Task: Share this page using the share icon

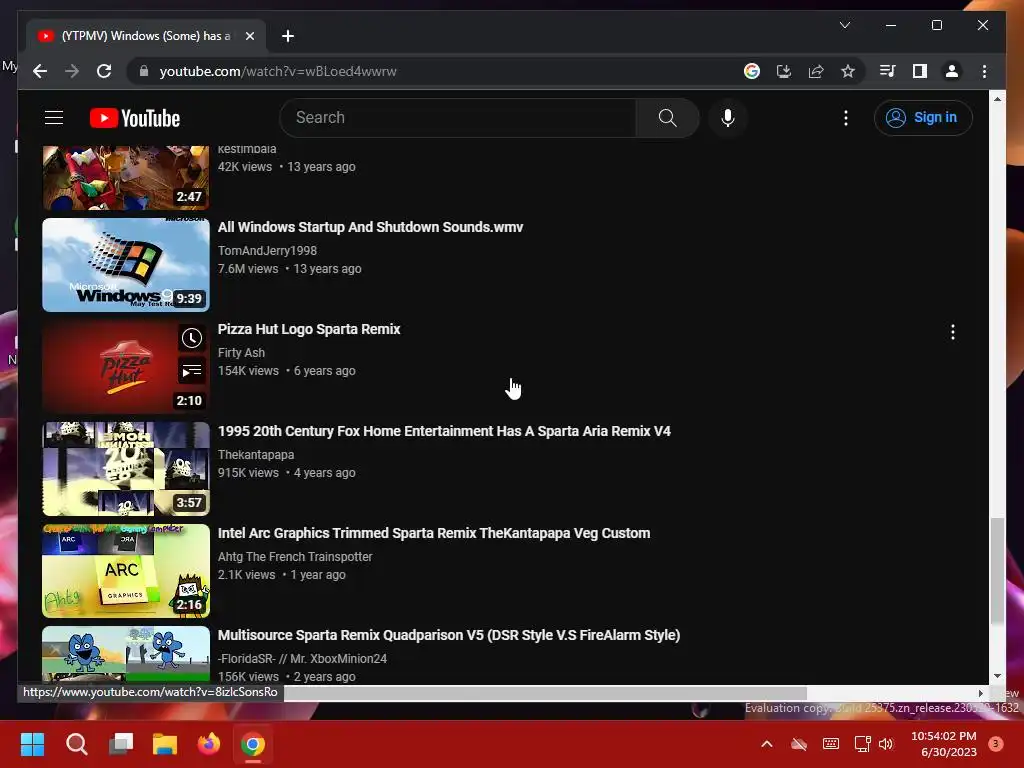Action: coord(816,71)
